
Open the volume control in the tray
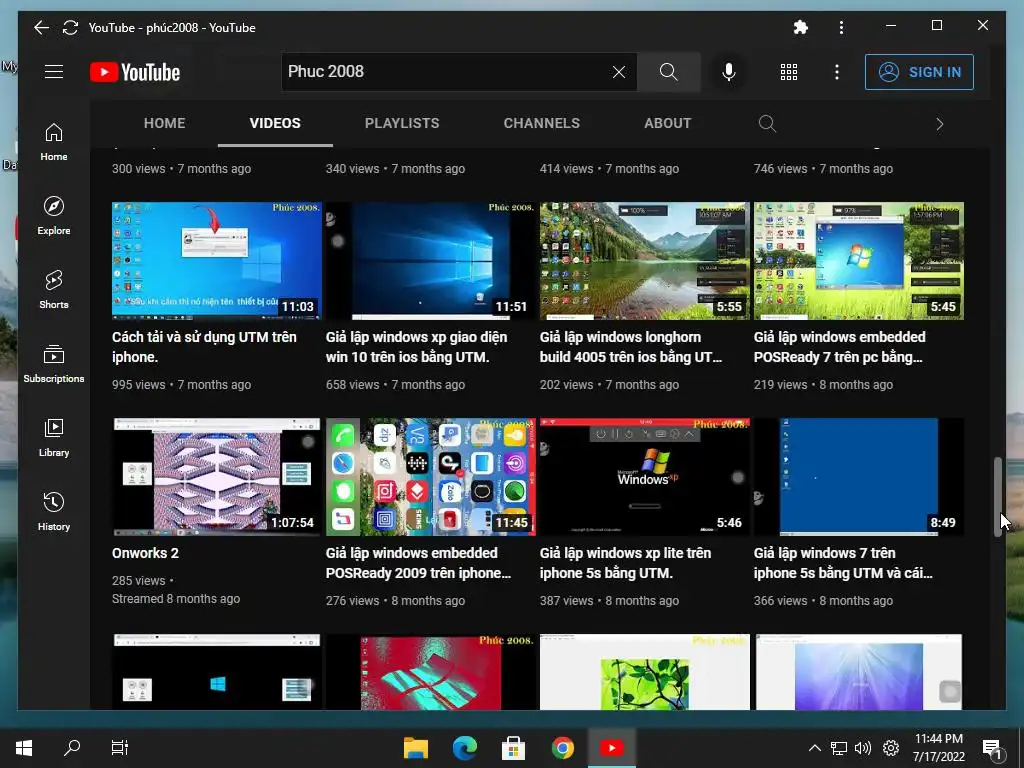pos(863,748)
